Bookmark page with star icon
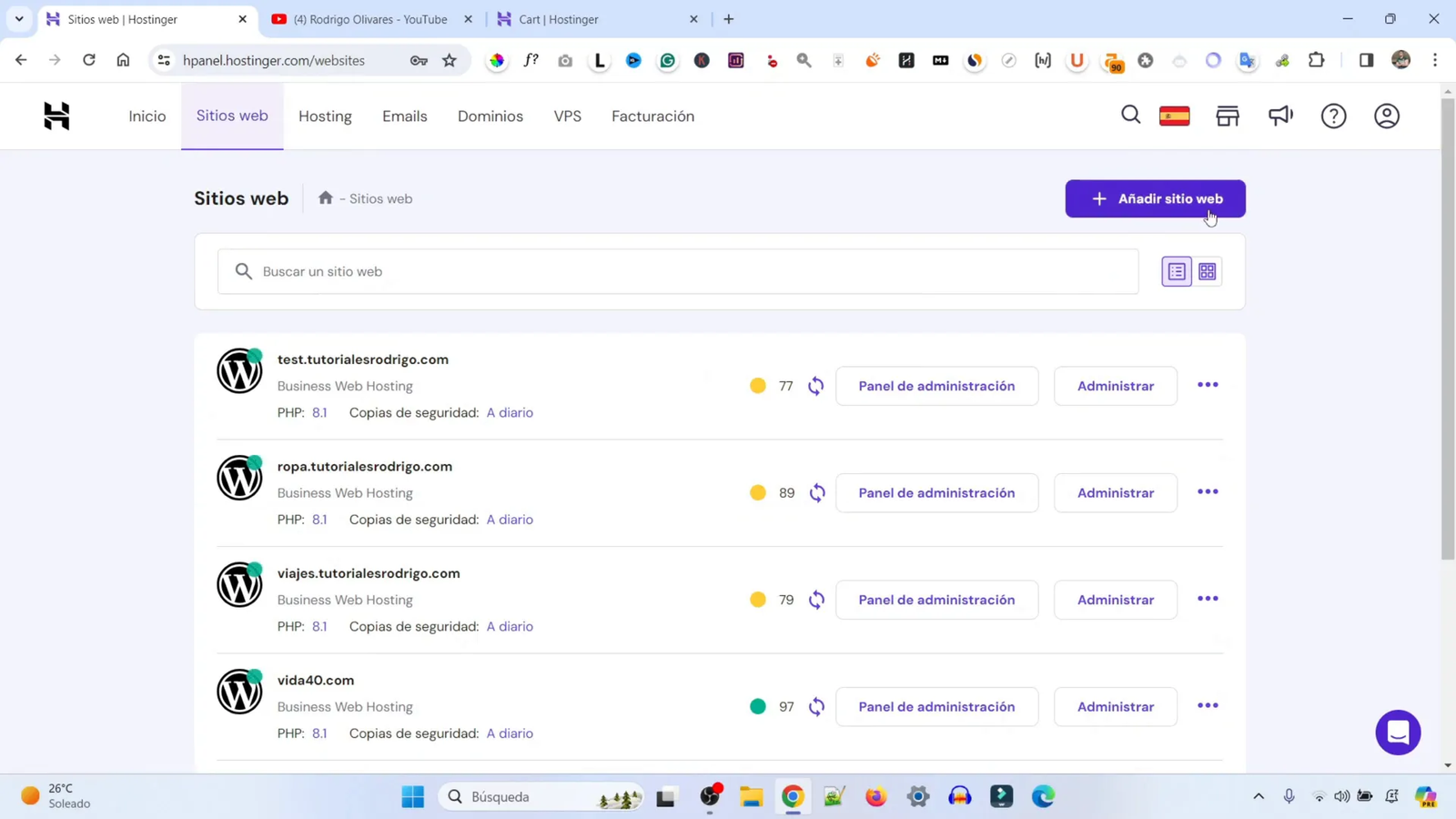The width and height of the screenshot is (1456, 819). coord(450,60)
